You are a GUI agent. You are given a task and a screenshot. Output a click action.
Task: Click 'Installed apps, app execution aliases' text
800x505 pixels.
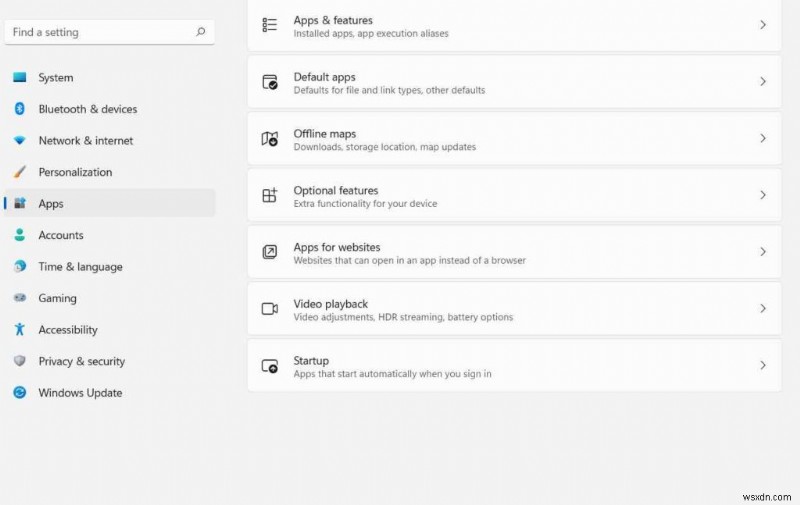click(x=371, y=33)
